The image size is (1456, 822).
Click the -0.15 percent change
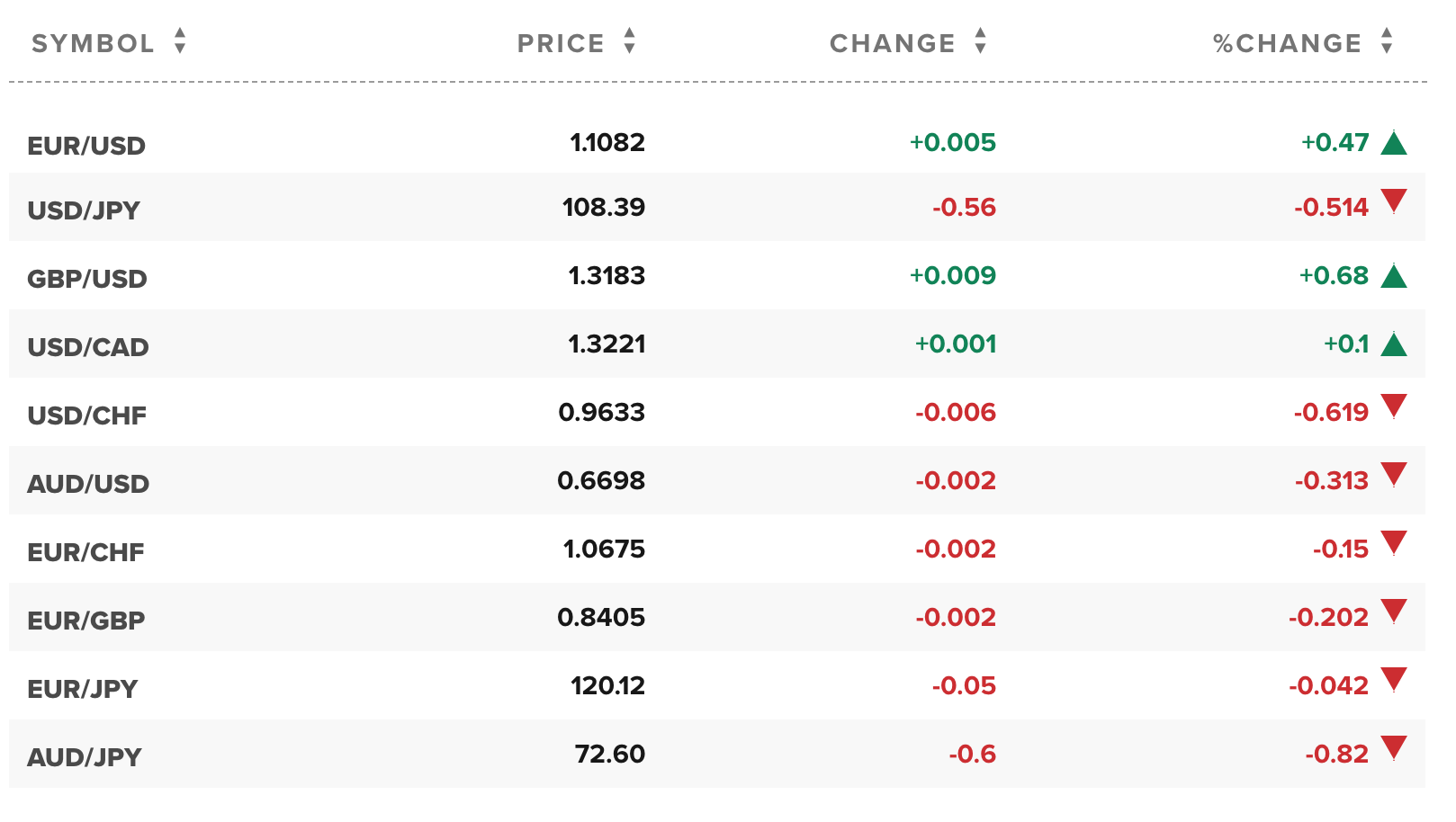[x=1341, y=549]
